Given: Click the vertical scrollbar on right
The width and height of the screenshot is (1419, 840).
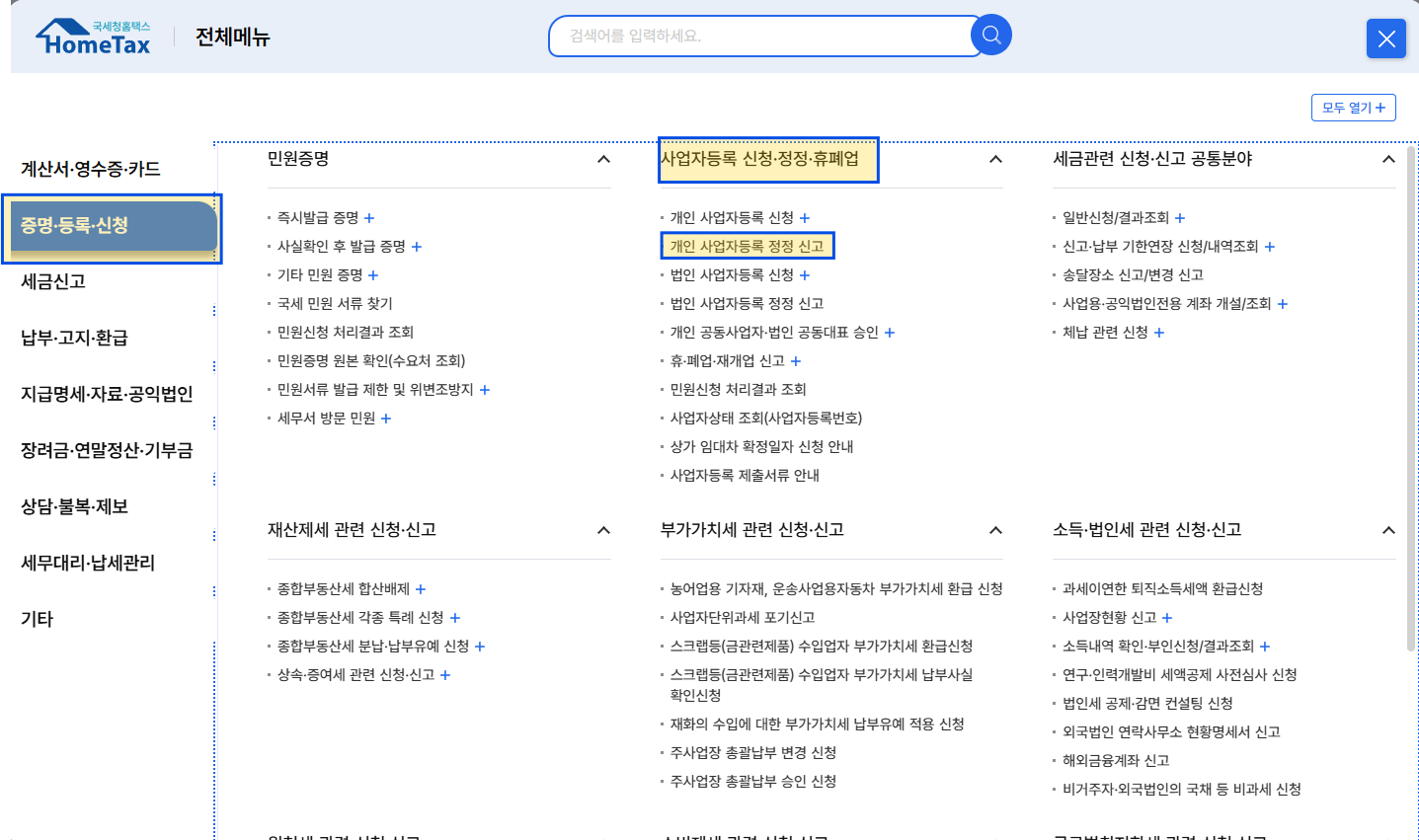Looking at the screenshot, I should (1411, 395).
